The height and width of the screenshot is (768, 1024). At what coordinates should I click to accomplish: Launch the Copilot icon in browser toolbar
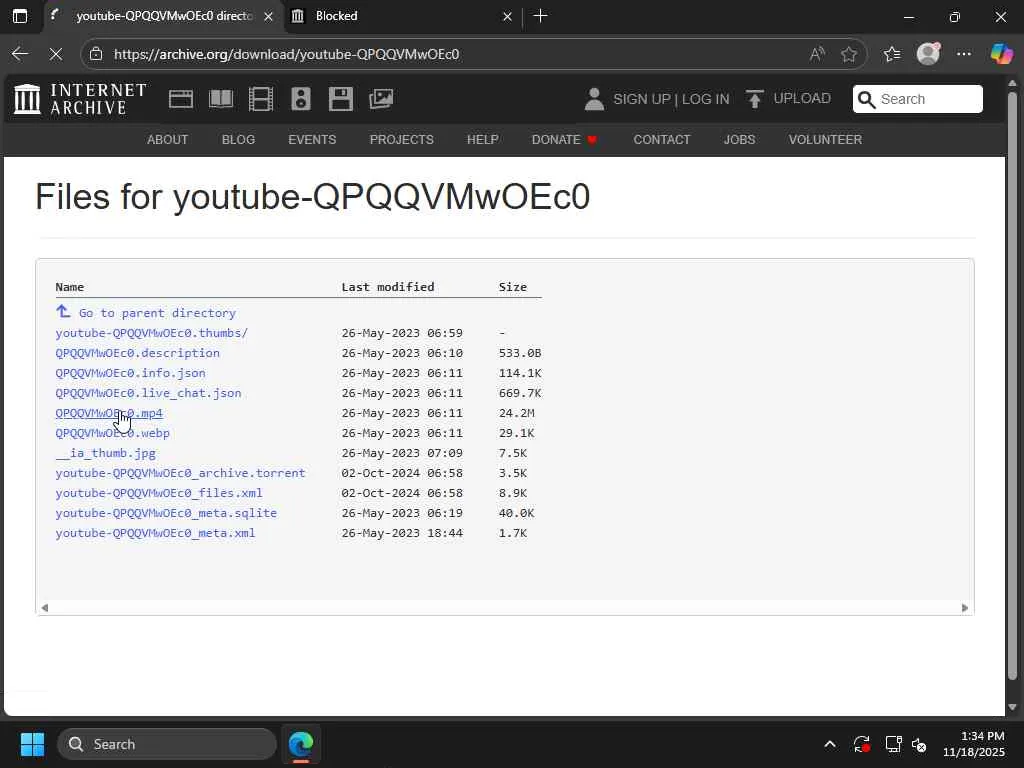tap(1001, 54)
